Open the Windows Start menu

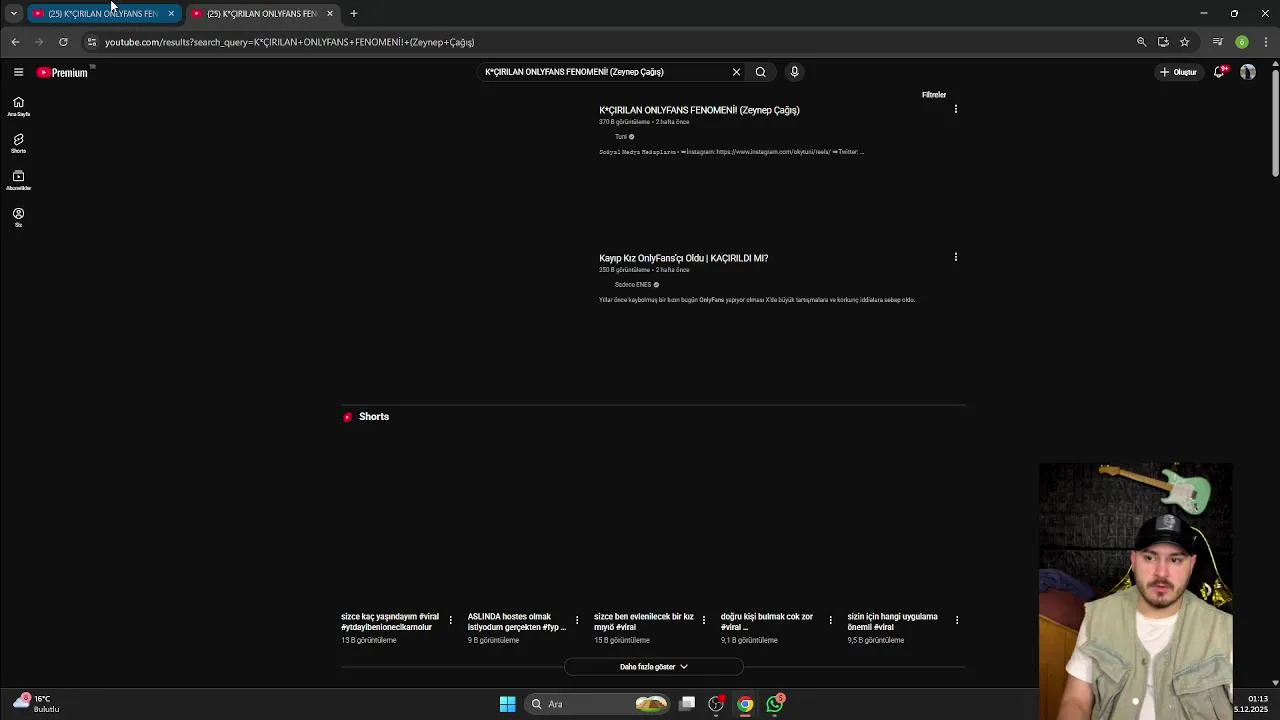(x=507, y=704)
